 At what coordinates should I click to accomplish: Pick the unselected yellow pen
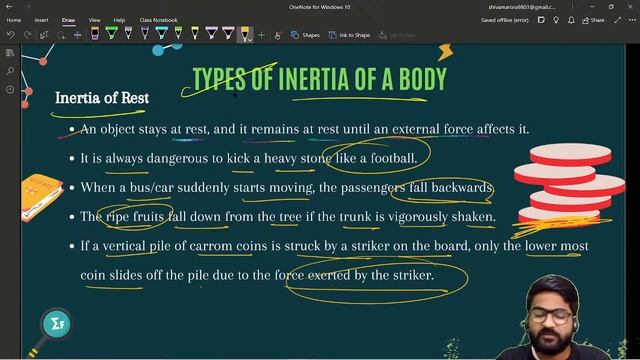(195, 33)
